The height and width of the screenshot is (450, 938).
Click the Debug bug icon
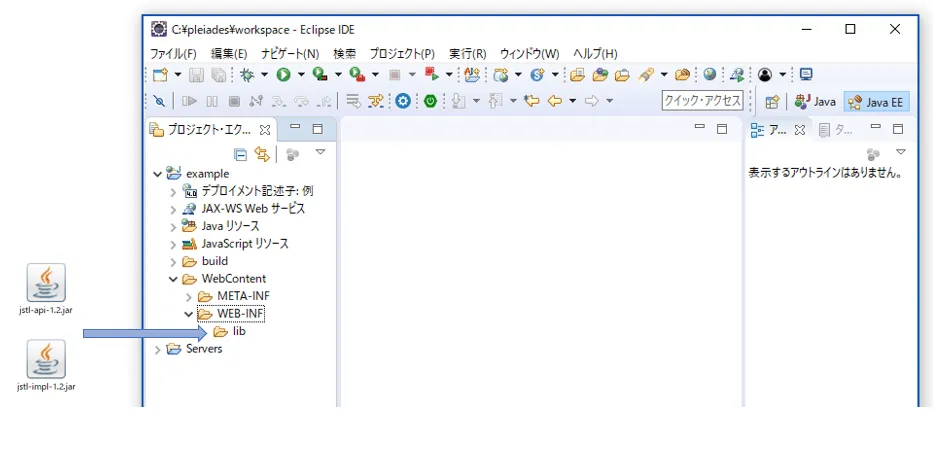[246, 75]
